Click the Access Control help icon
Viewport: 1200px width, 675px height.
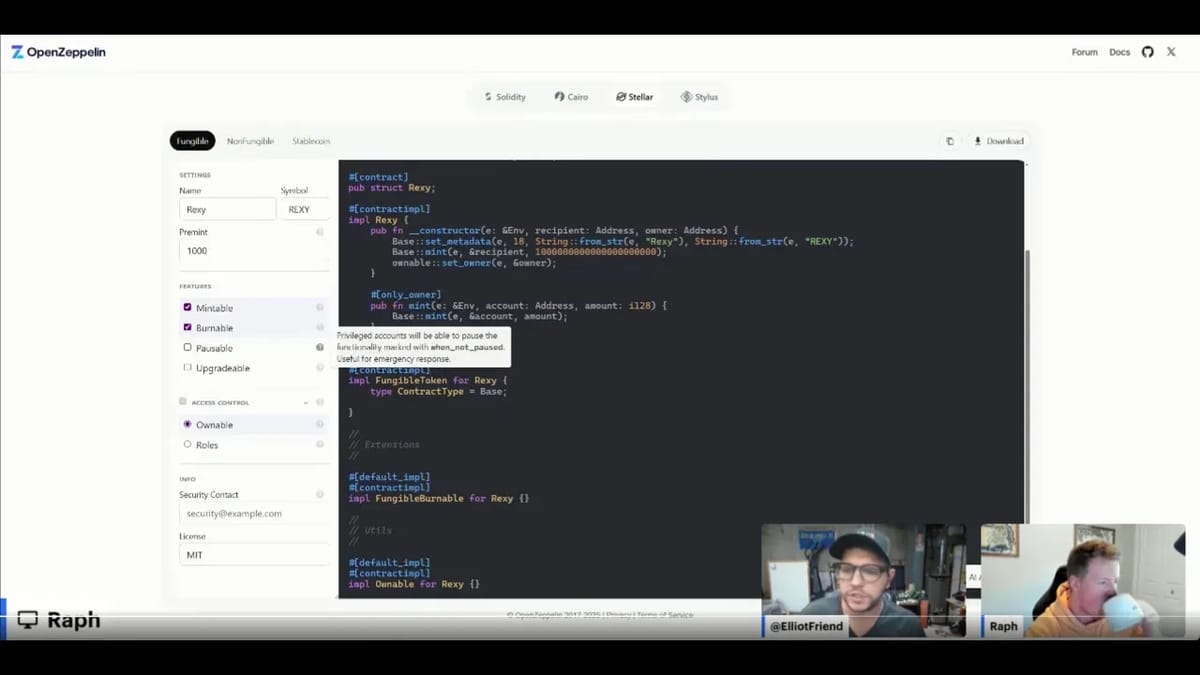(320, 402)
